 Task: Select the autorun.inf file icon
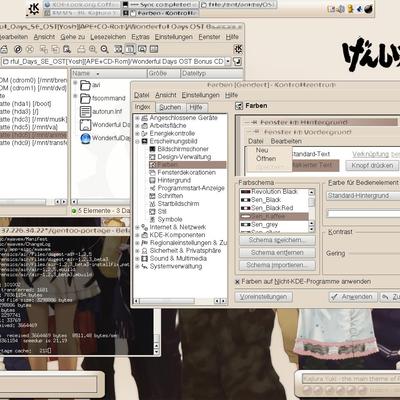pyautogui.click(x=86, y=111)
